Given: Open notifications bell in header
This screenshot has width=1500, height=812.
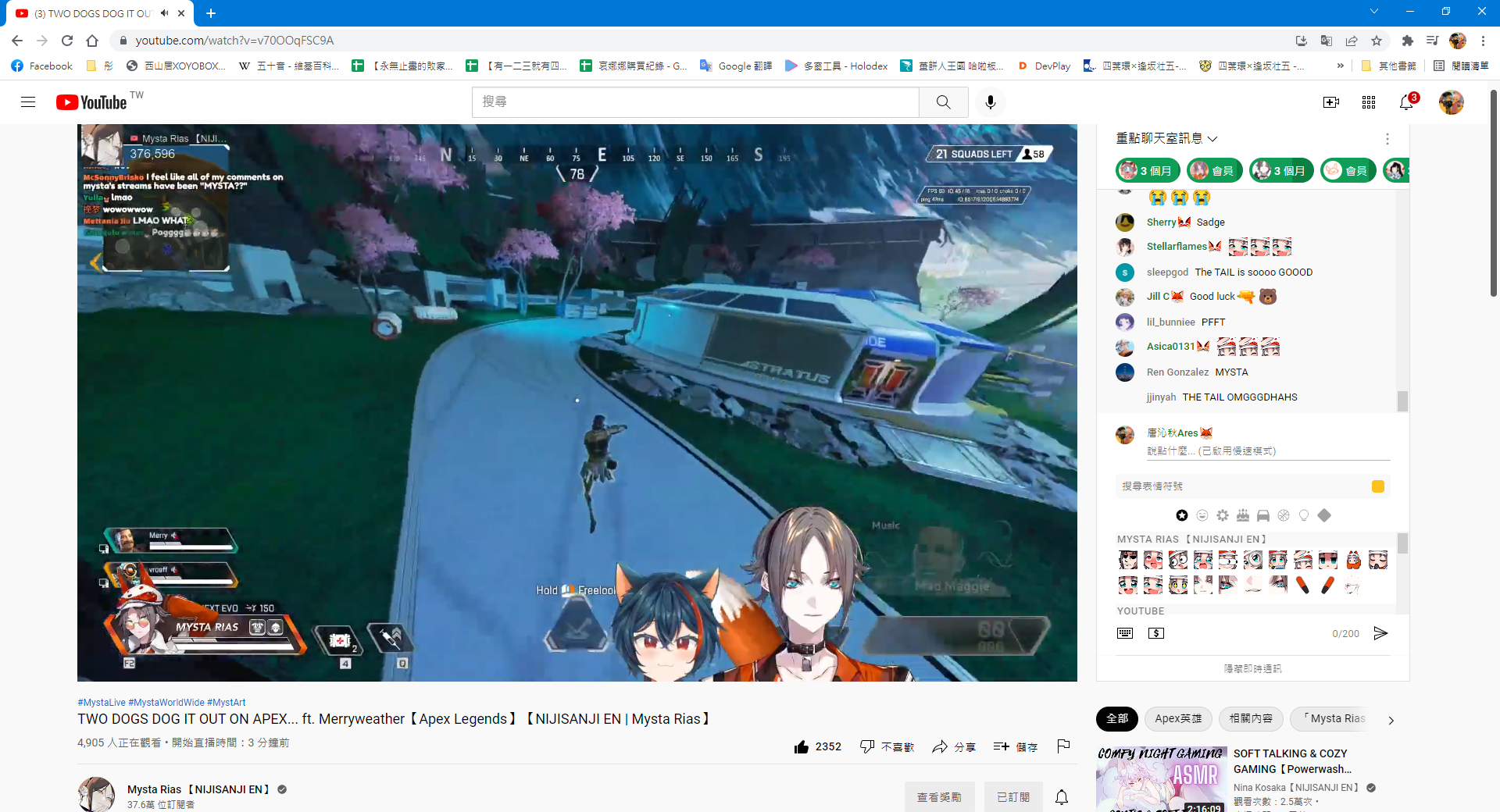Looking at the screenshot, I should [x=1406, y=102].
